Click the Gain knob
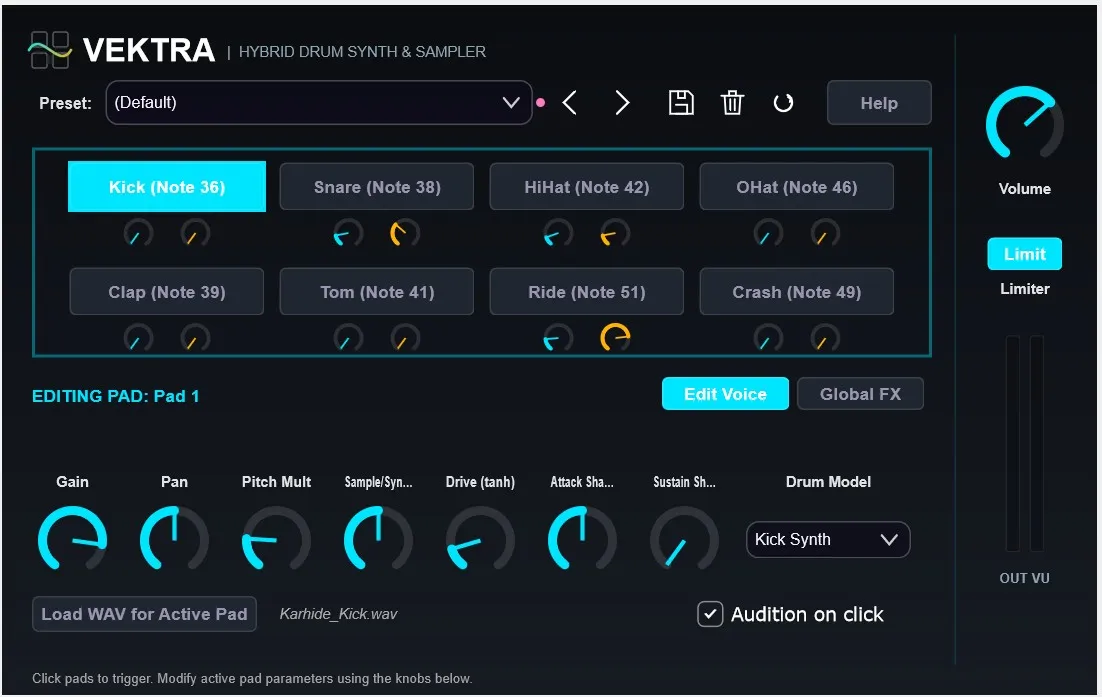This screenshot has width=1102, height=697. [x=72, y=540]
